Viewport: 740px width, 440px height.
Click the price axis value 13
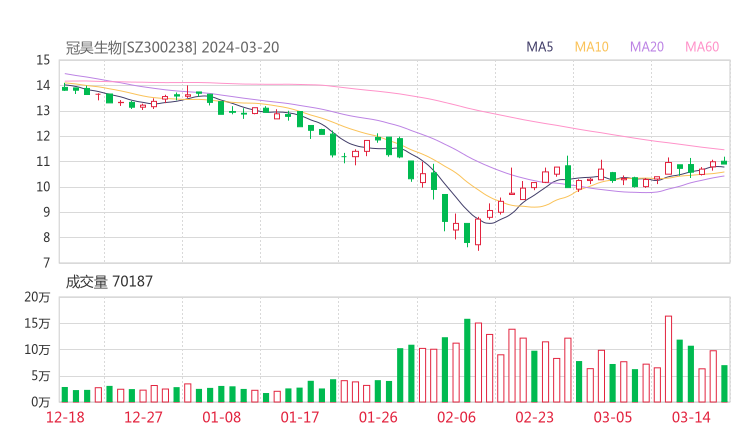[43, 111]
